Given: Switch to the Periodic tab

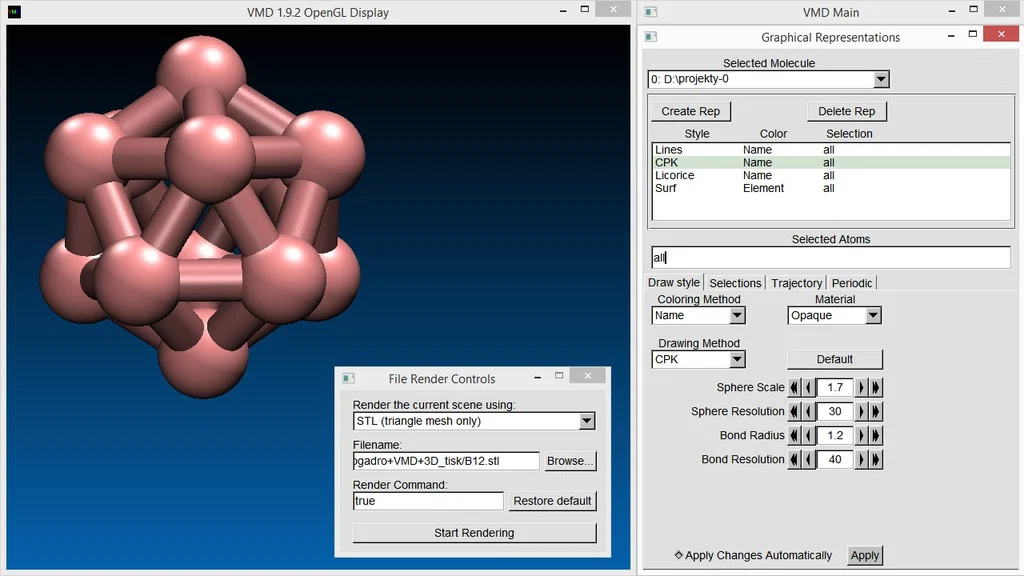Looking at the screenshot, I should tap(852, 283).
